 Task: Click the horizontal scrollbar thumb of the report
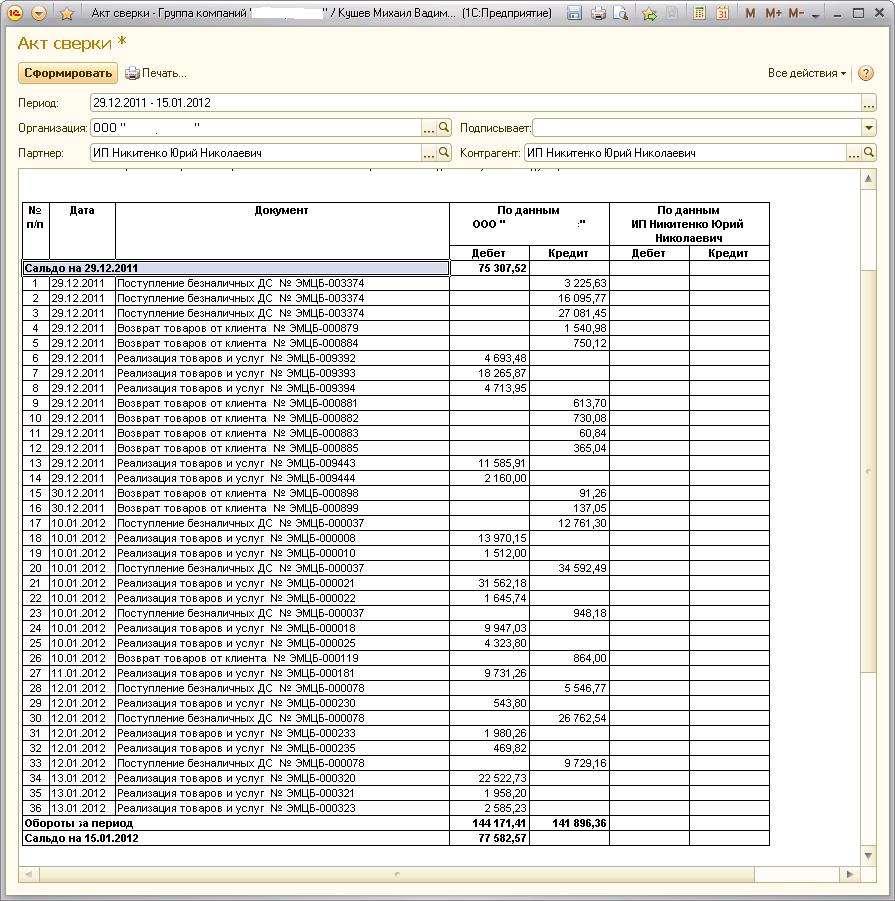pyautogui.click(x=396, y=875)
